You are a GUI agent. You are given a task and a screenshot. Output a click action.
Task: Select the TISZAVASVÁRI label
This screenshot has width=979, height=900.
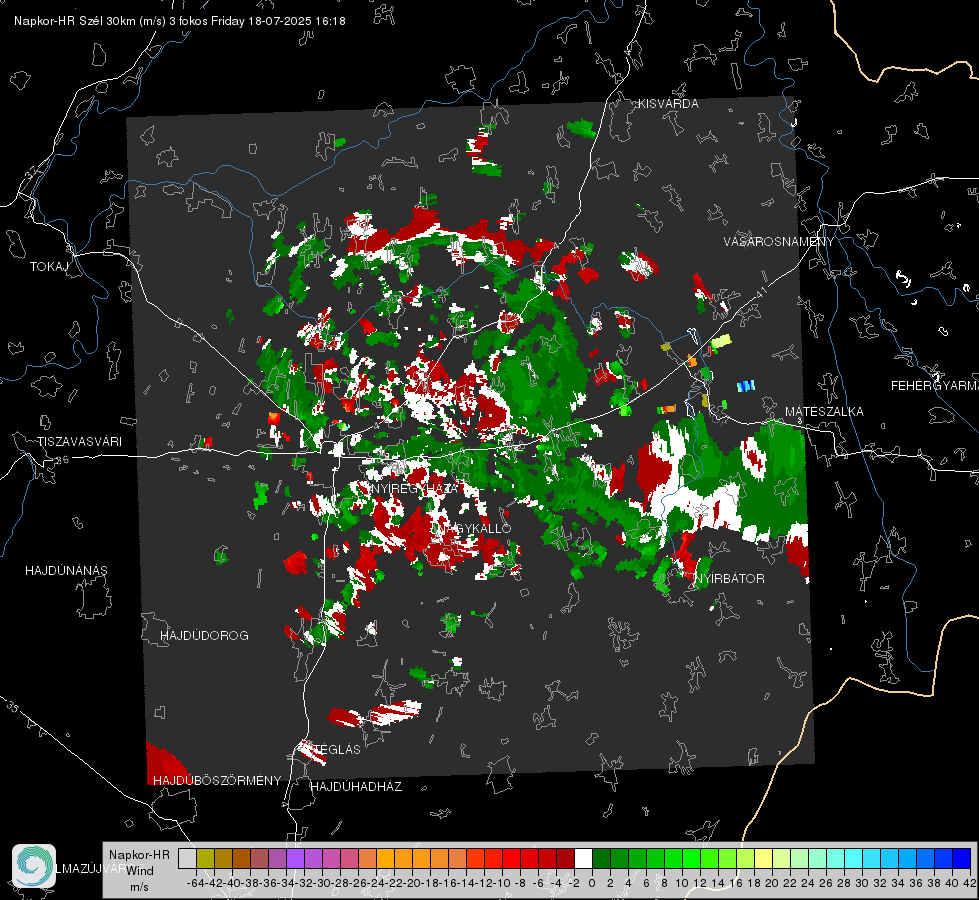click(x=79, y=442)
